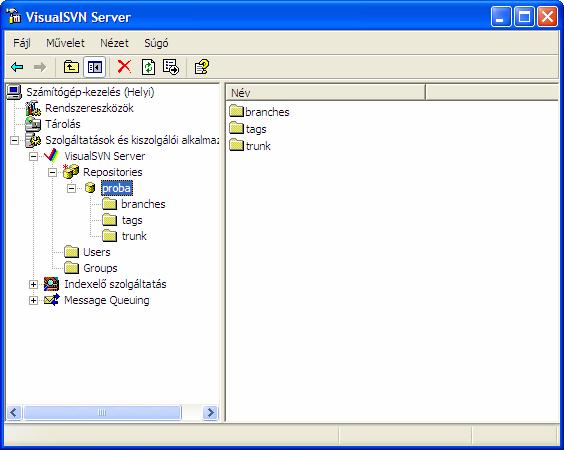Screen dimensions: 564x450
Task: Click the Indexelő szolgáltatás icon
Action: click(x=51, y=284)
